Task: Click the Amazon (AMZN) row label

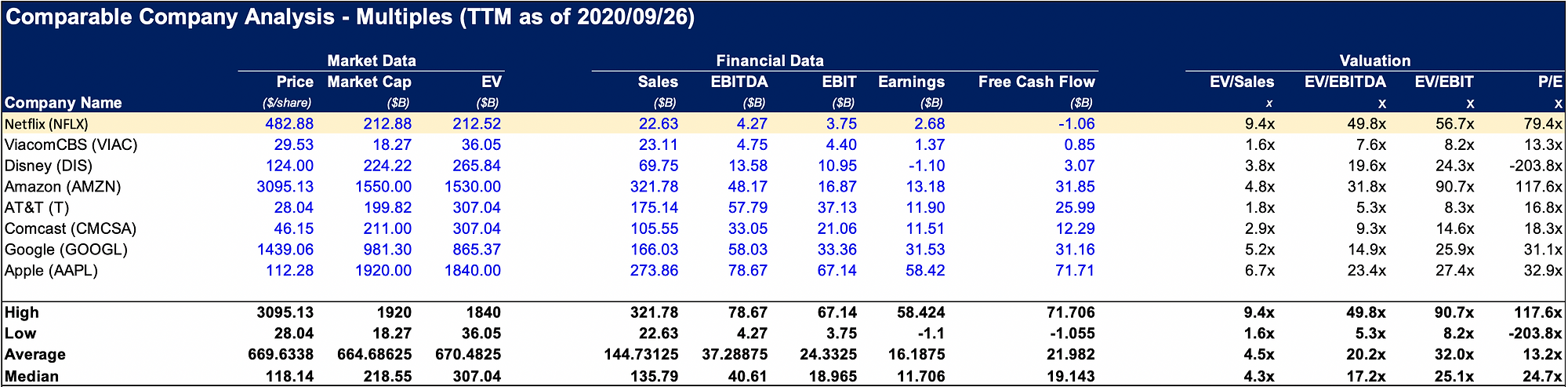Action: (x=63, y=187)
